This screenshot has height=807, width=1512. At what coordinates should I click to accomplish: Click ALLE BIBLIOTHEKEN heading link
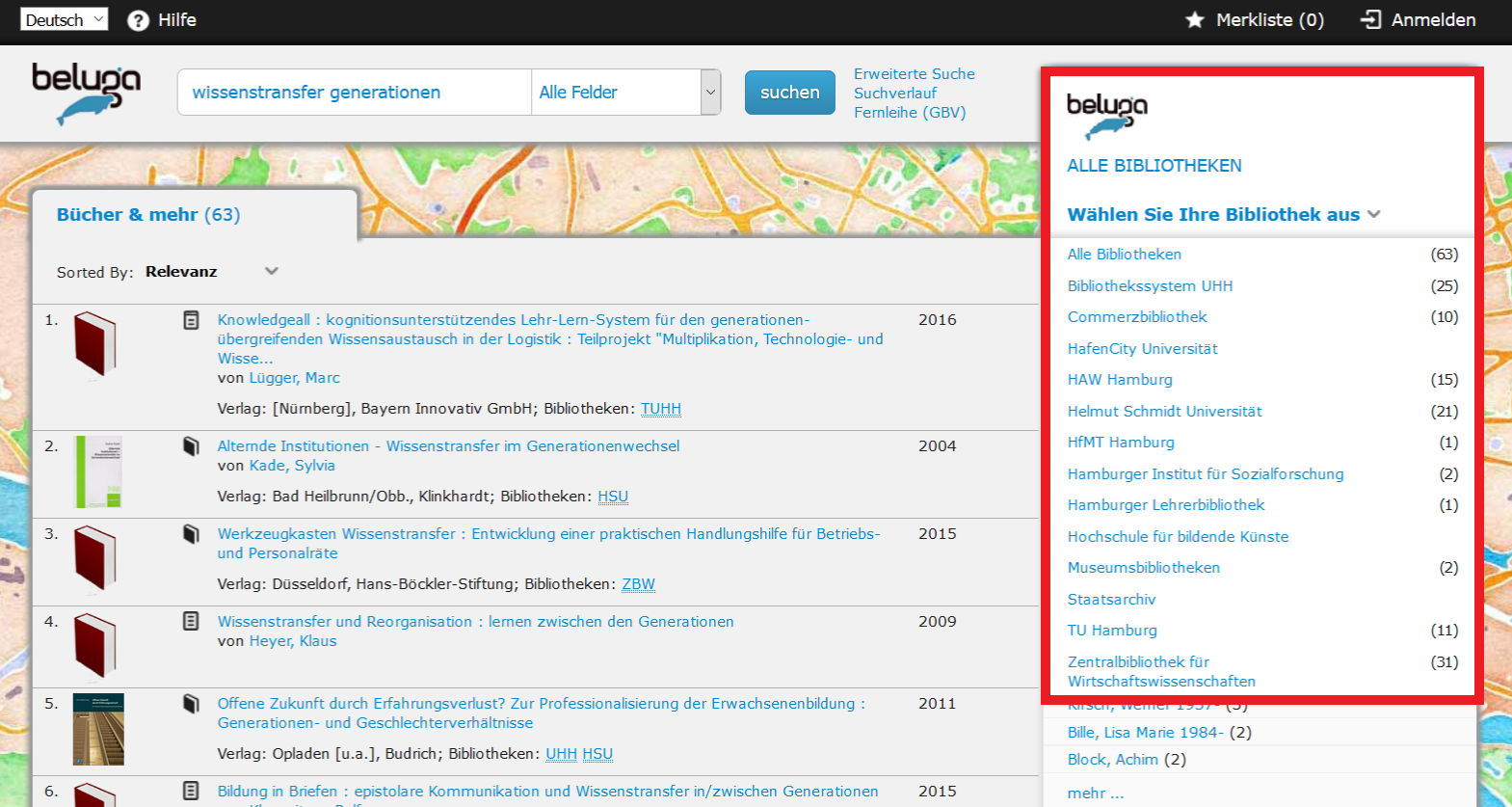[1154, 166]
